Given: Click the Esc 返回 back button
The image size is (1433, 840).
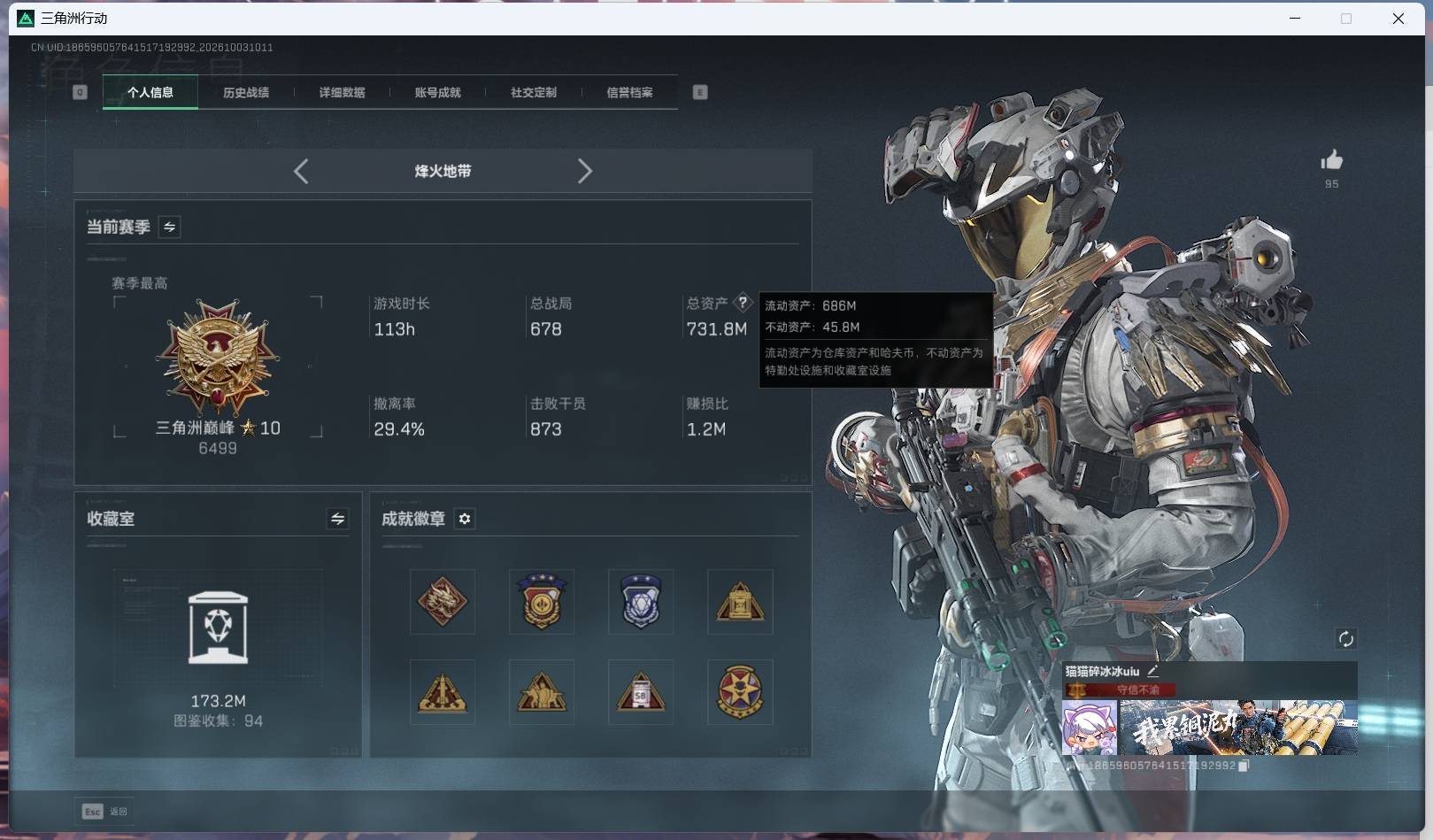Looking at the screenshot, I should [x=105, y=811].
